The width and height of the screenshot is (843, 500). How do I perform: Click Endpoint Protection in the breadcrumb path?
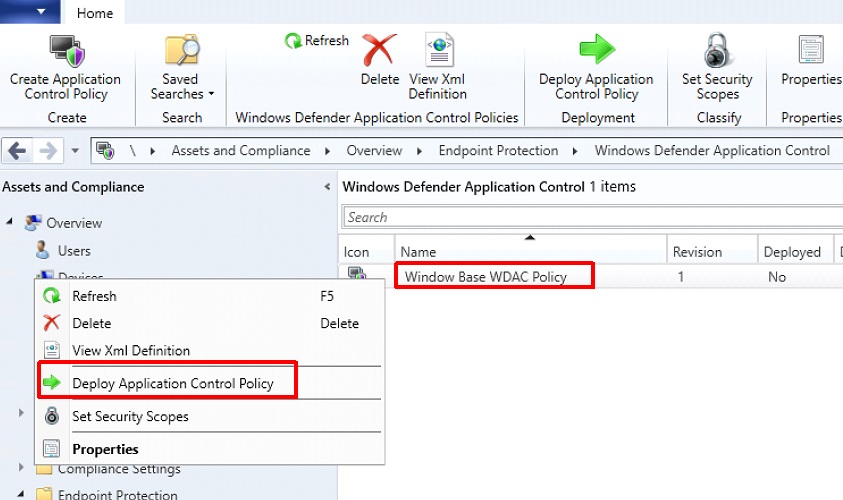pyautogui.click(x=498, y=151)
